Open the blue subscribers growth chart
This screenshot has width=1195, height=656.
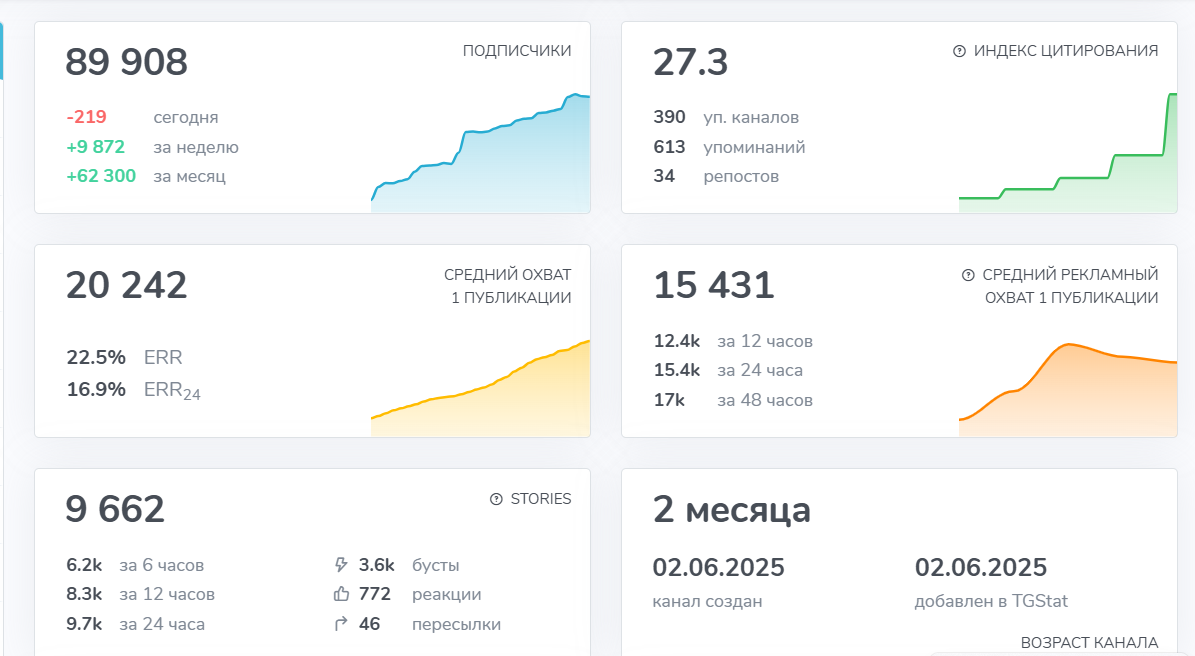[x=480, y=152]
